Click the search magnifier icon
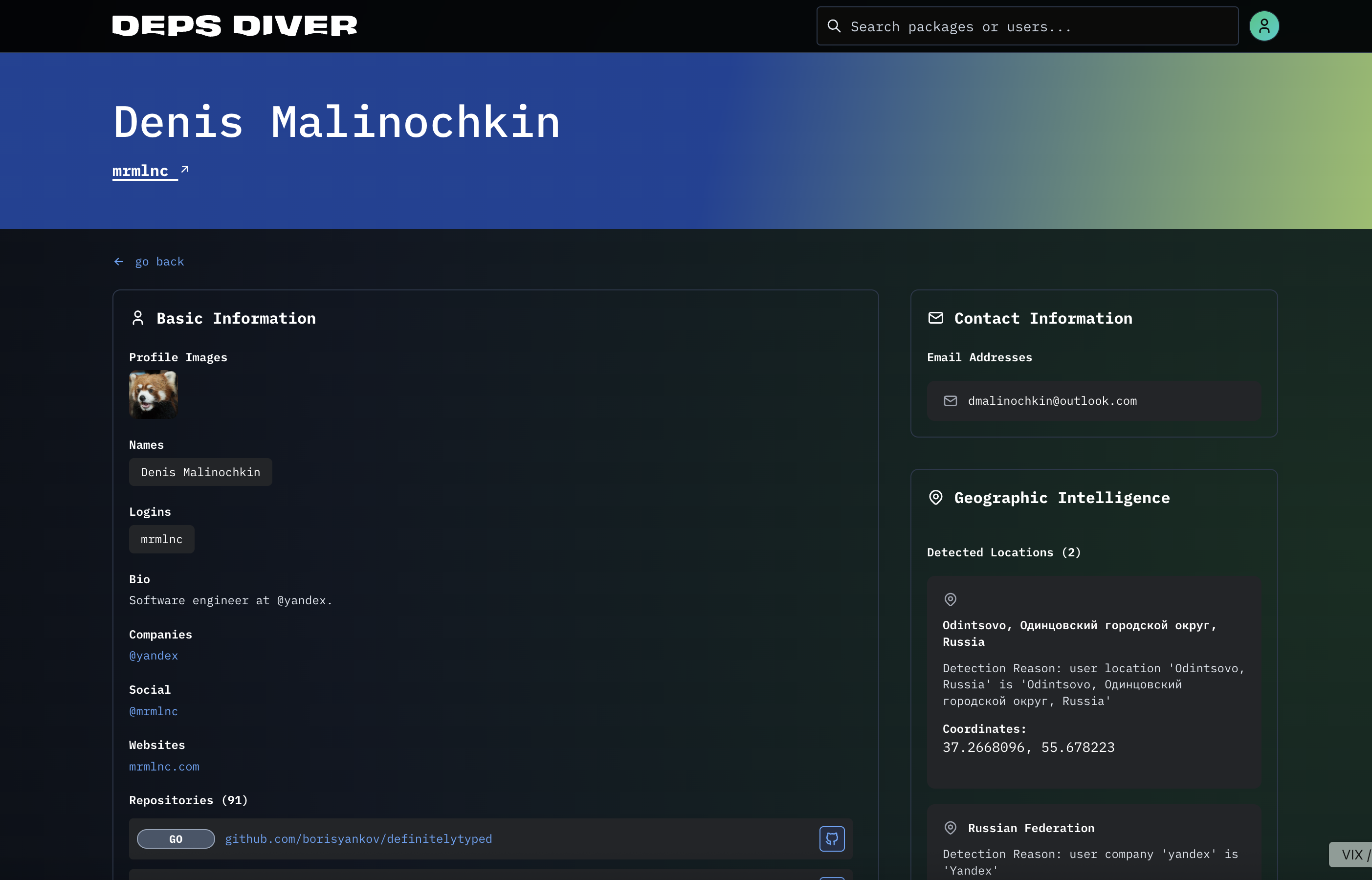The image size is (1372, 880). (x=834, y=26)
